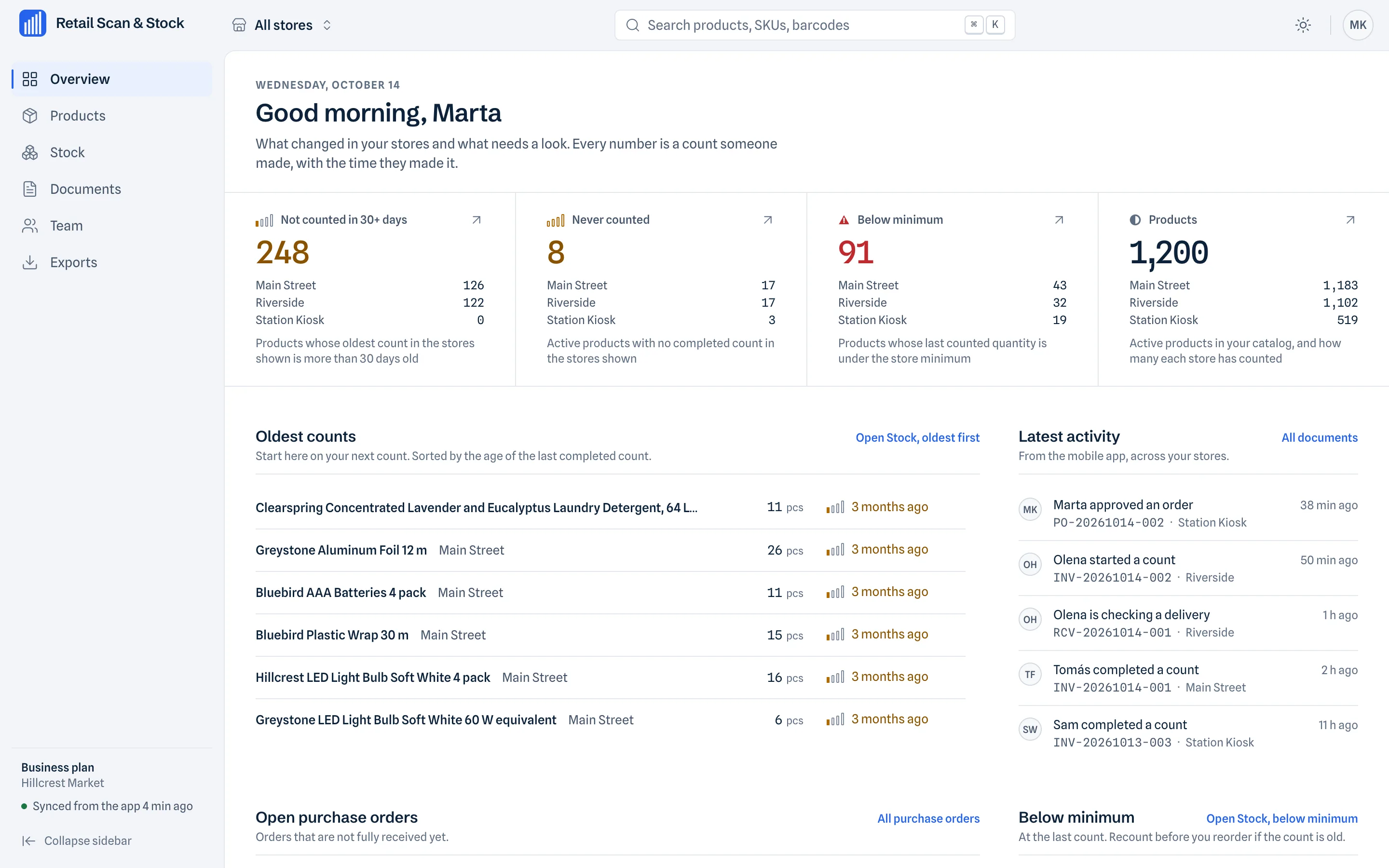Click the Command-K shortcut badge in the search bar
This screenshot has width=1389, height=868.
tap(984, 25)
